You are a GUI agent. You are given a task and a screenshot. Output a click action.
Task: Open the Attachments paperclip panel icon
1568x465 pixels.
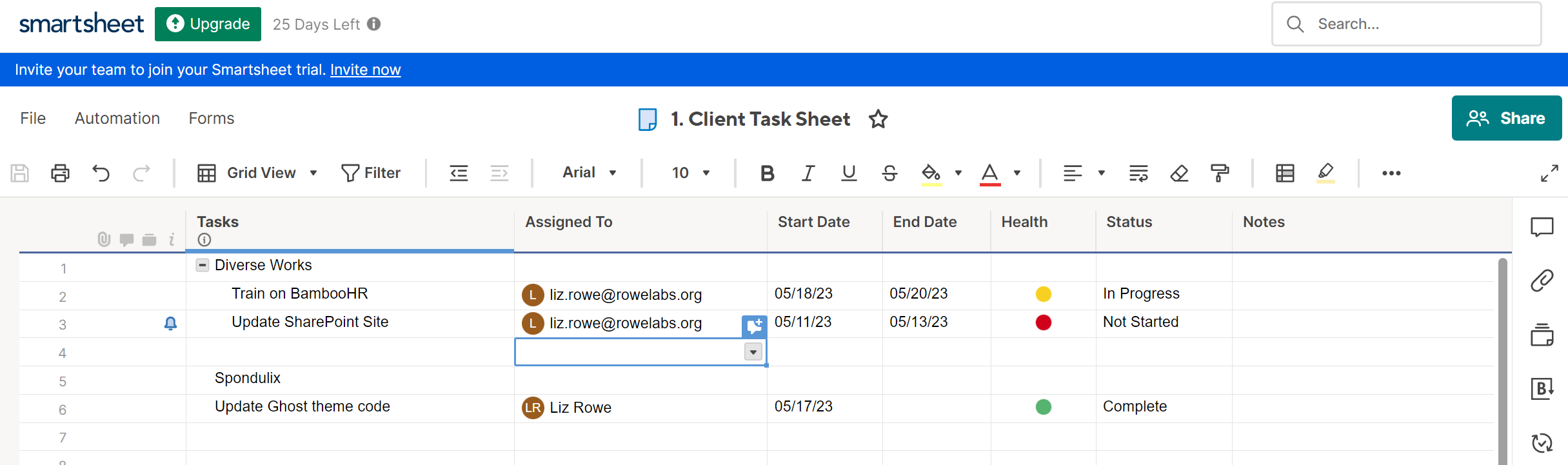[x=1542, y=281]
